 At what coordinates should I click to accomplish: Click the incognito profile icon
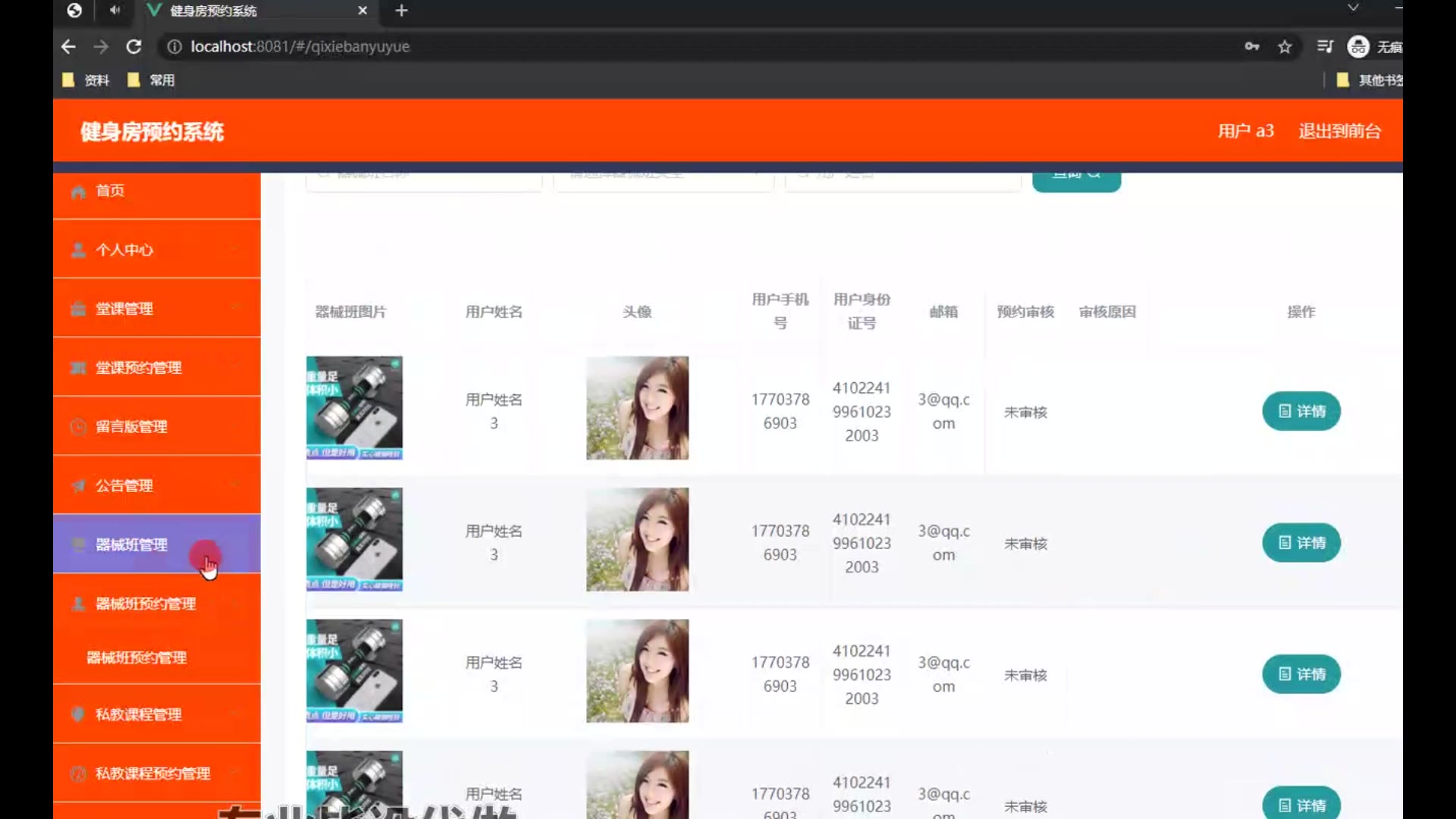1358,46
